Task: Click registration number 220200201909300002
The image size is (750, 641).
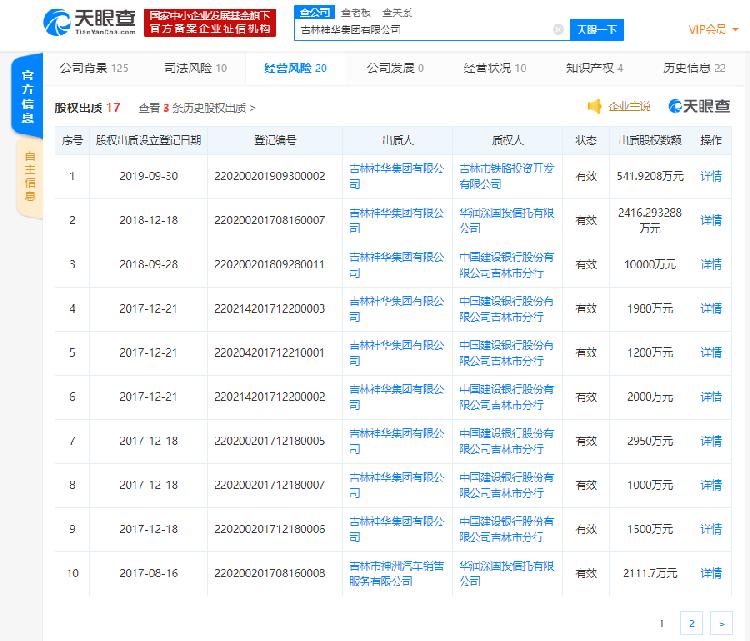Action: coord(270,176)
